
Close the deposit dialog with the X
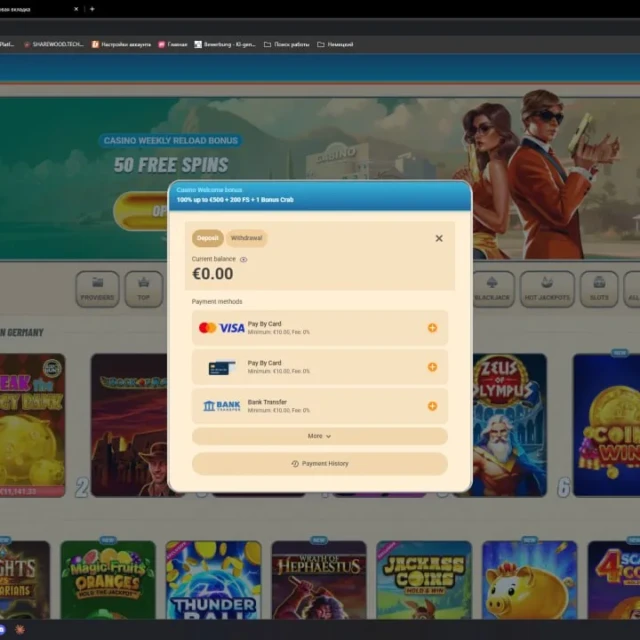[x=439, y=238]
